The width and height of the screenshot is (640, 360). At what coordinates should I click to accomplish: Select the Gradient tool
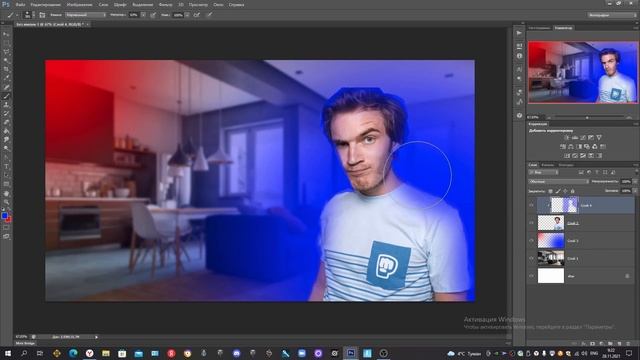click(6, 131)
